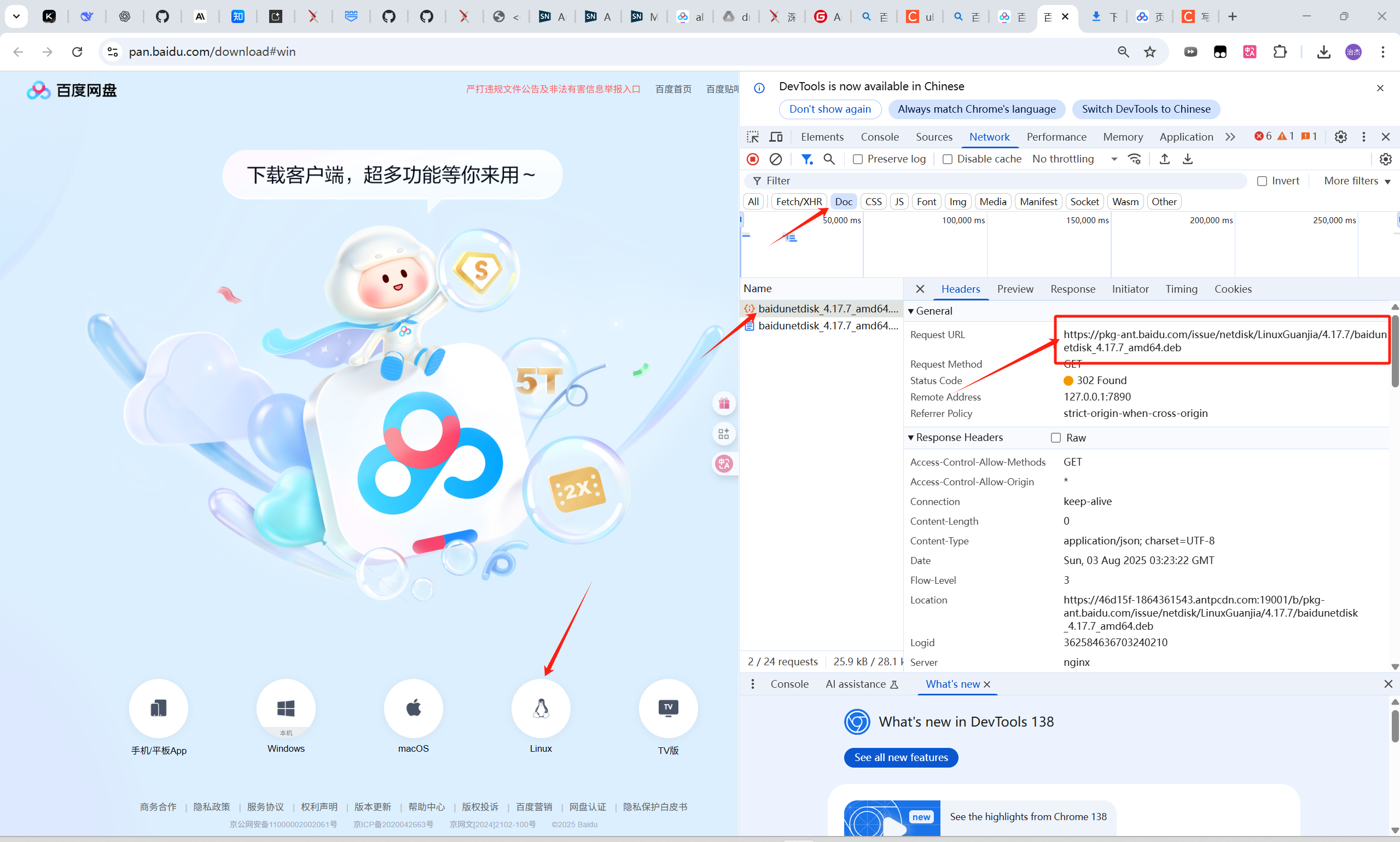Select second baidunetdisk_4.17.7_amd64 request row
1400x842 pixels.
(821, 326)
